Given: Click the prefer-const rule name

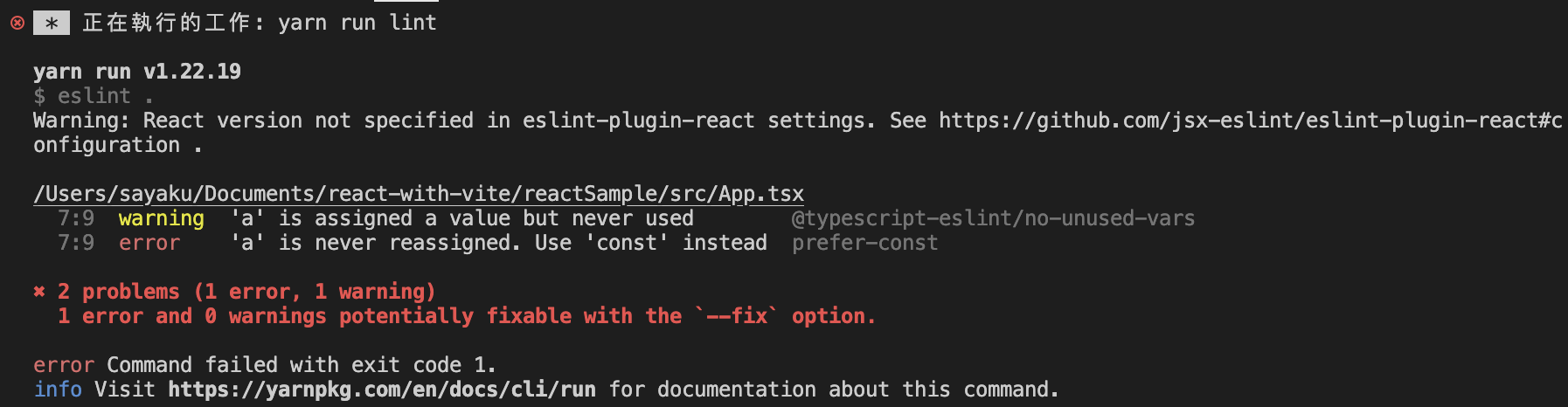Looking at the screenshot, I should coord(864,243).
